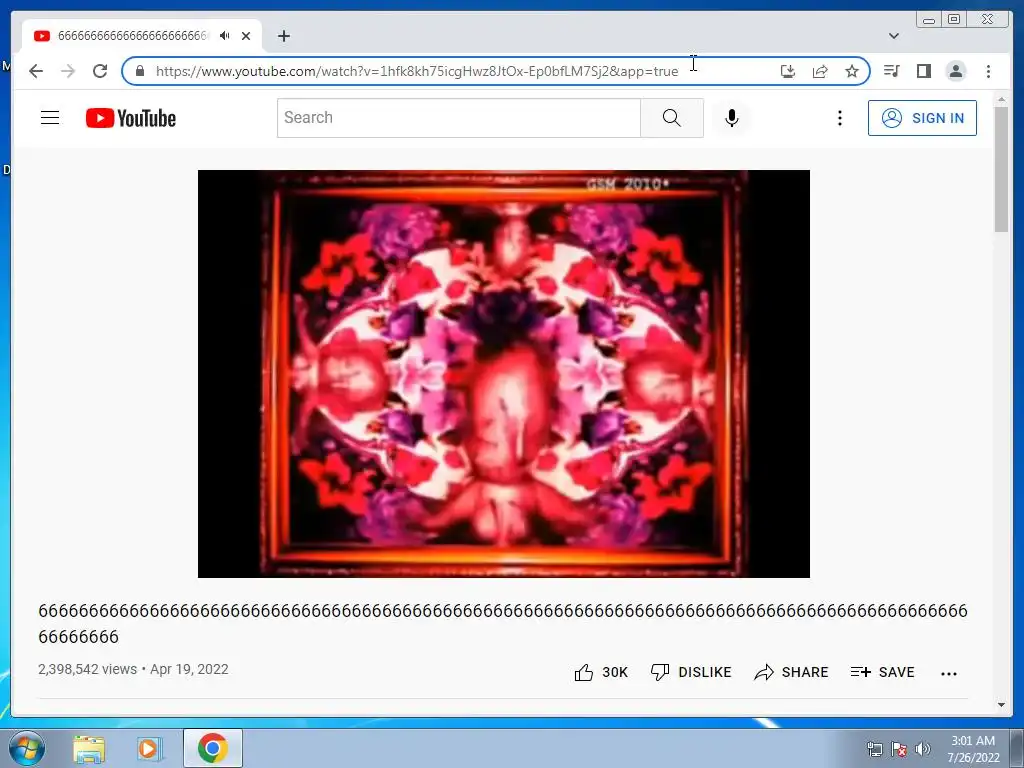Click the address bar URL
Viewport: 1024px width, 768px height.
(x=417, y=71)
